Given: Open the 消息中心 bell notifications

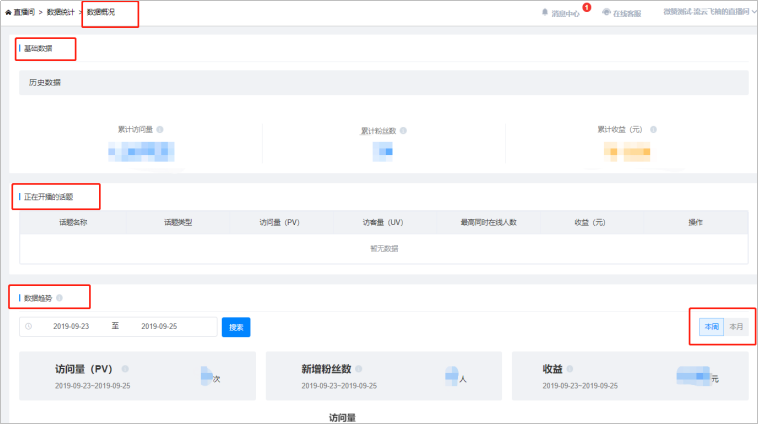Looking at the screenshot, I should [x=545, y=14].
